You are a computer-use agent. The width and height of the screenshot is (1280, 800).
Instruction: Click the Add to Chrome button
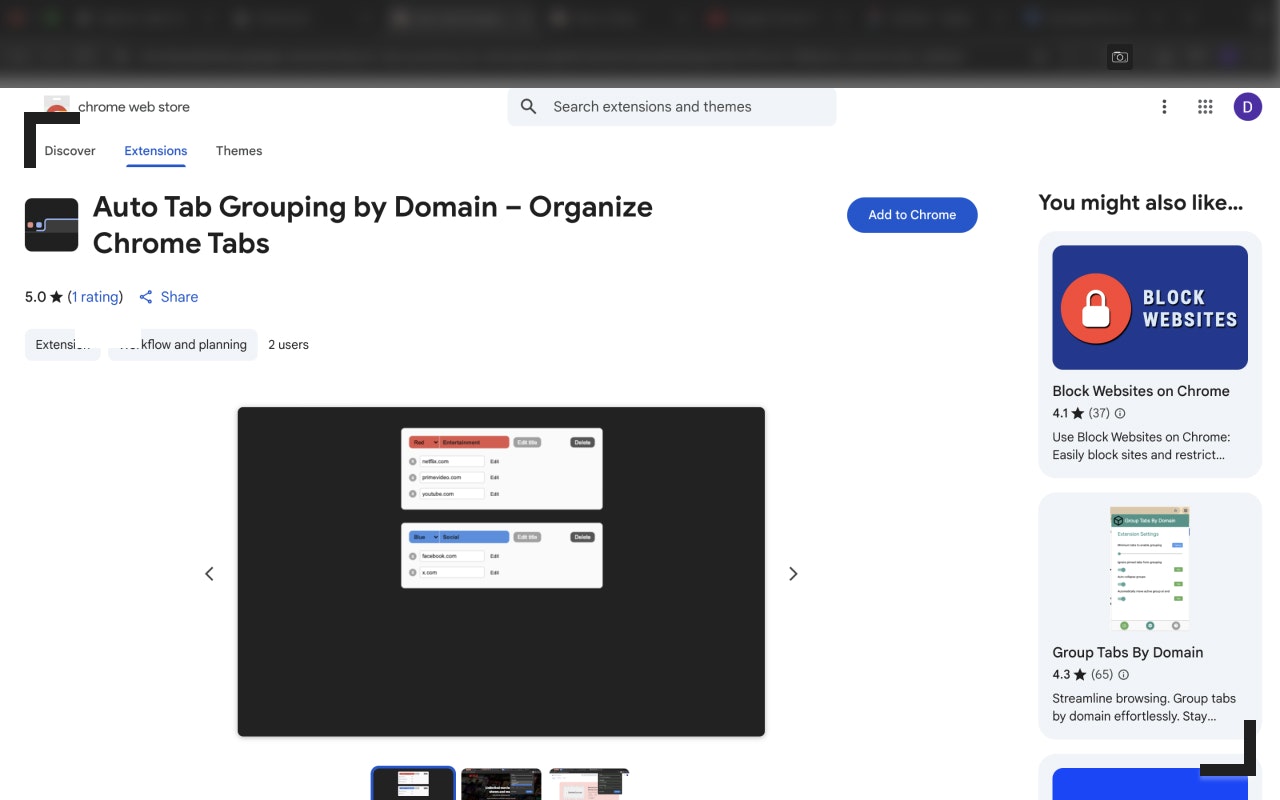(912, 215)
